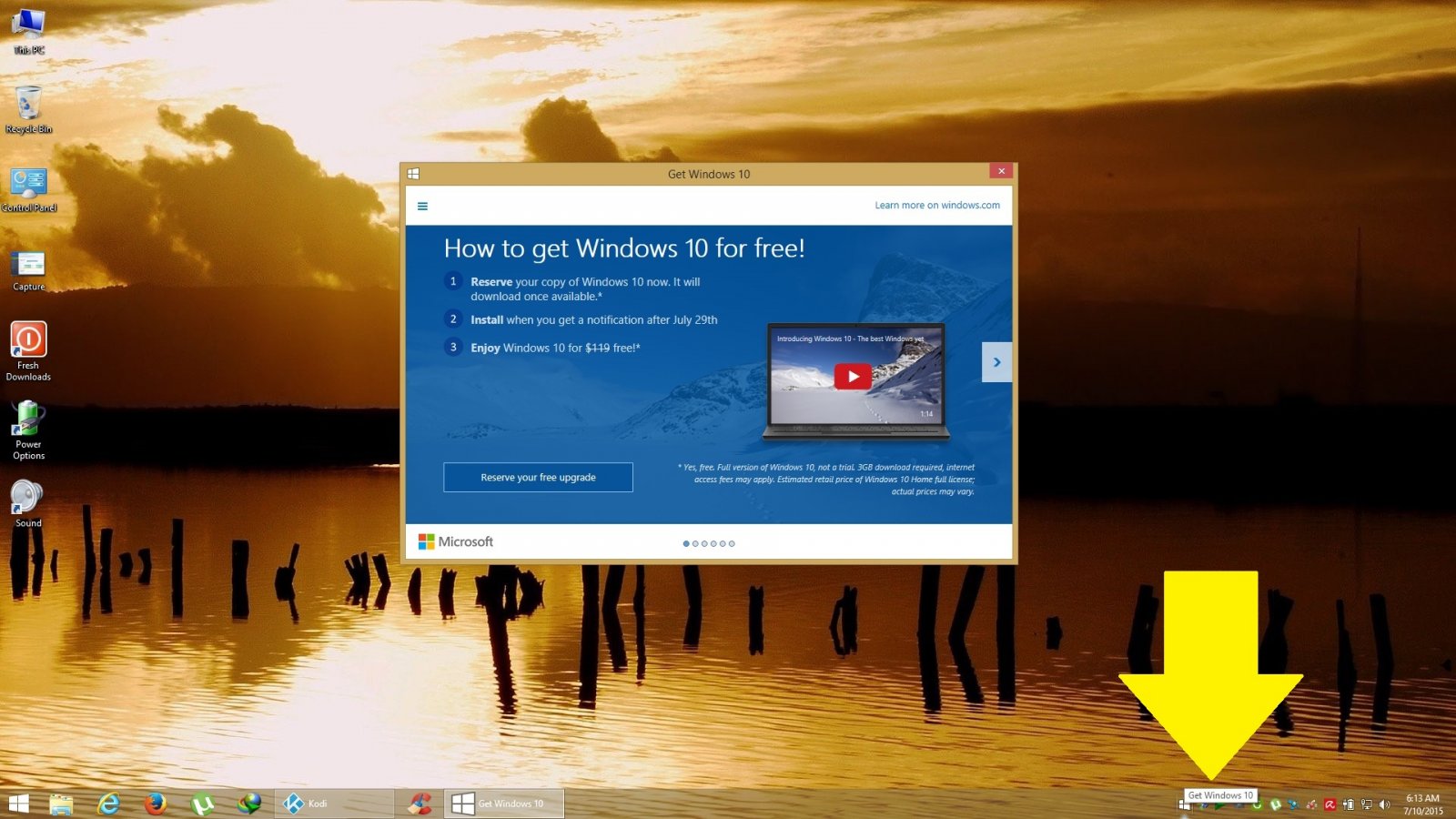Play the Introducing Windows 10 video
Screen dimensions: 1456x819
pos(853,377)
